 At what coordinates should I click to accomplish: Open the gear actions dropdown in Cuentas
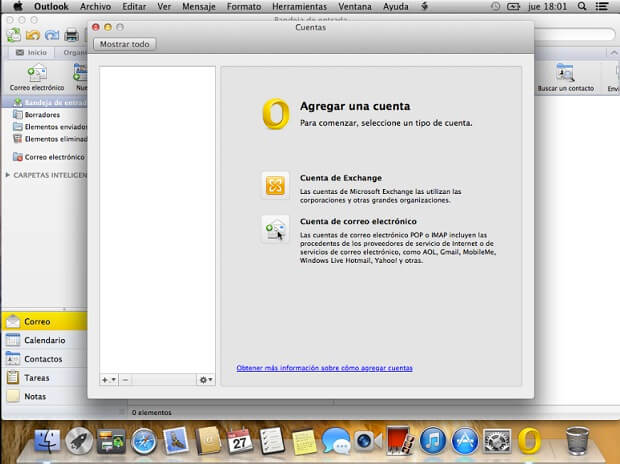pyautogui.click(x=206, y=380)
